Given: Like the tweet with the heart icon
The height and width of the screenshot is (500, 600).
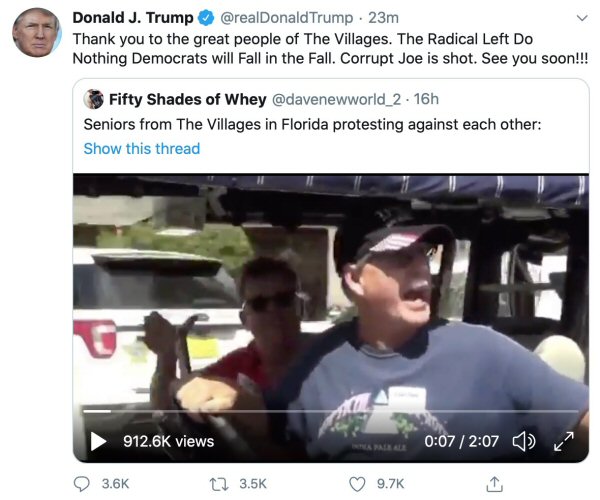Looking at the screenshot, I should tap(357, 483).
